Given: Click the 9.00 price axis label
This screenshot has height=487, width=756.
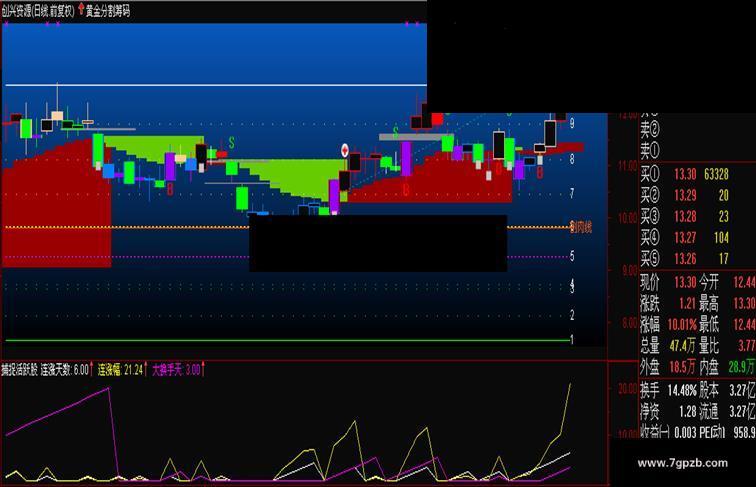Looking at the screenshot, I should (630, 271).
